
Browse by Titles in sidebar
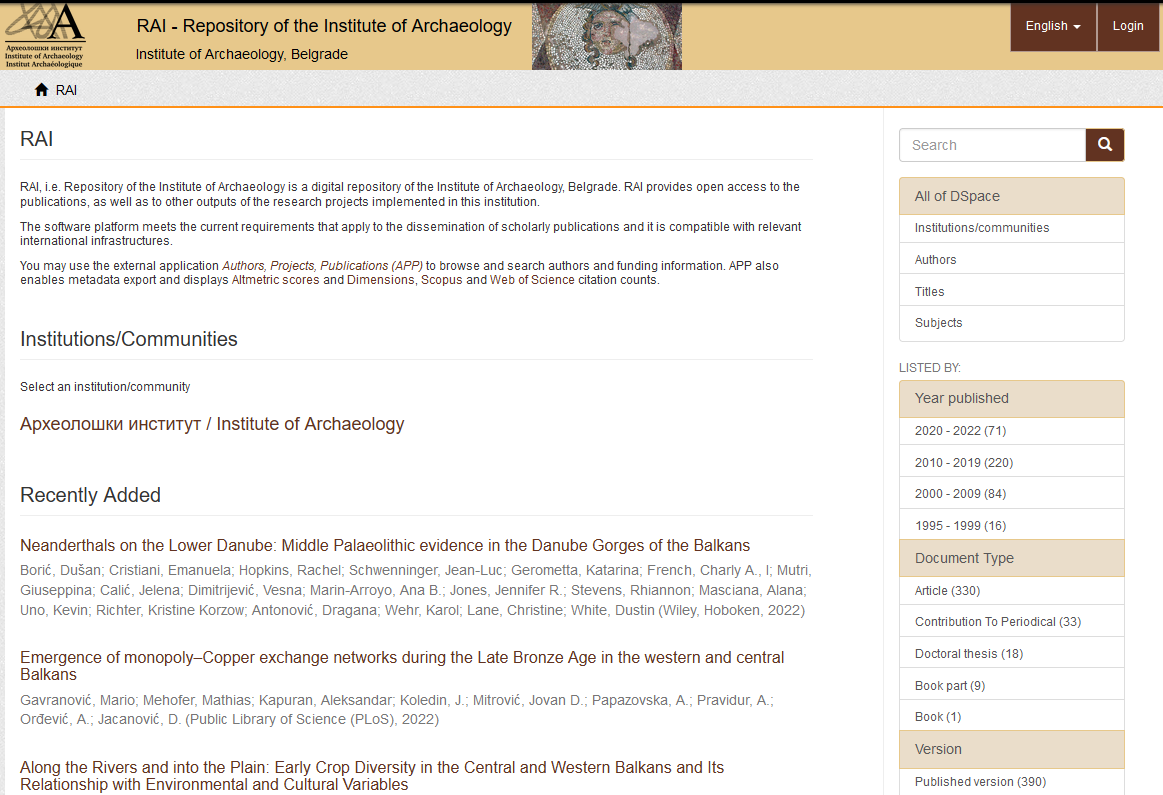coord(929,292)
